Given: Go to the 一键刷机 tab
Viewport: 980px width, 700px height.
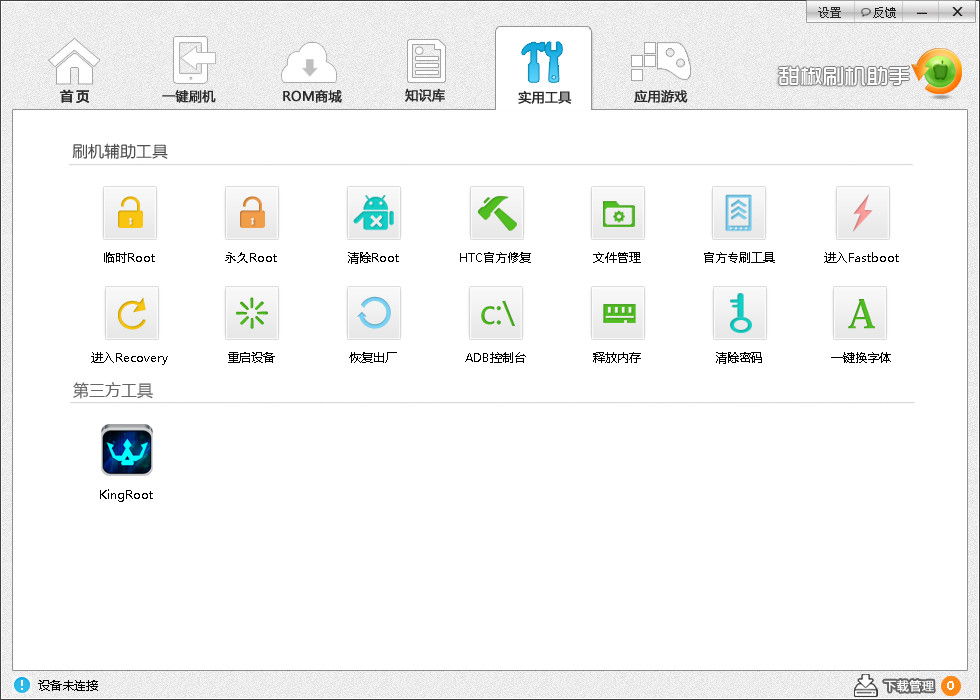Looking at the screenshot, I should 189,70.
